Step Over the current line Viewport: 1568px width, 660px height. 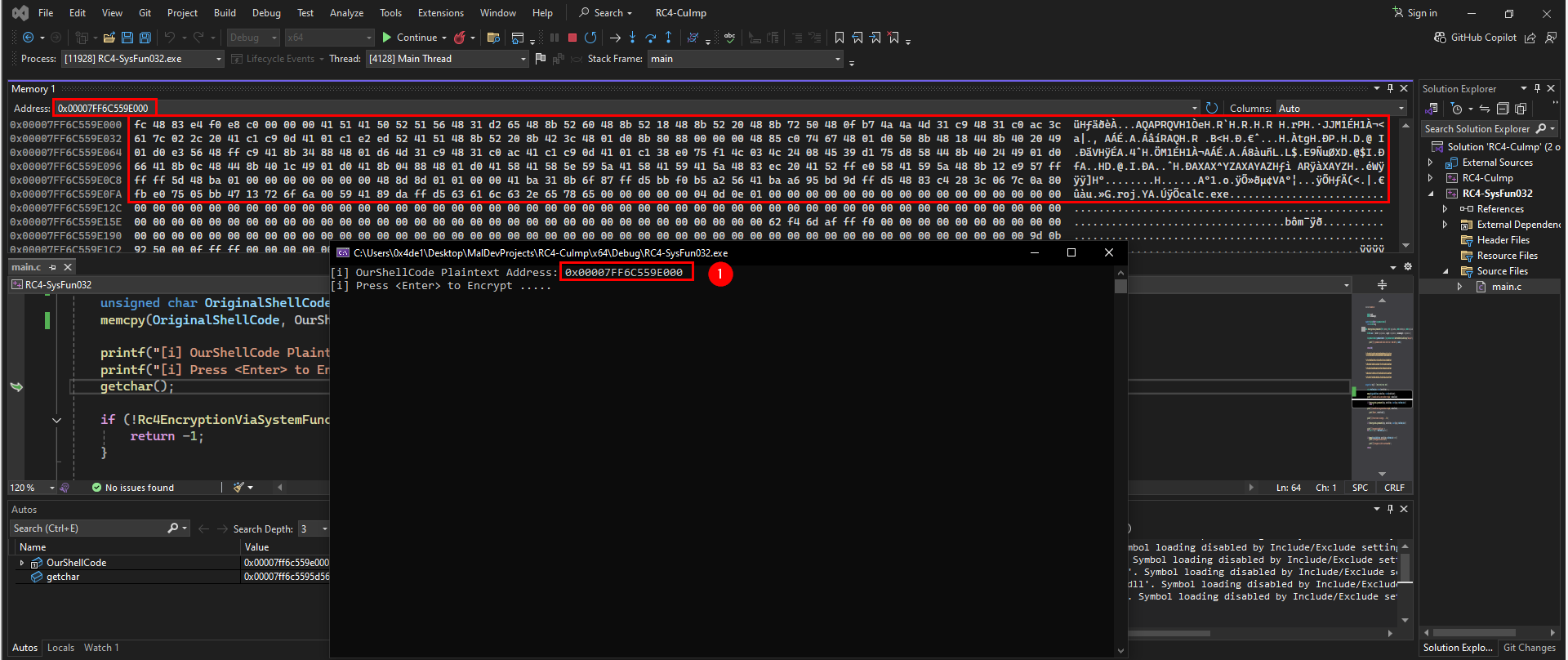pos(651,38)
